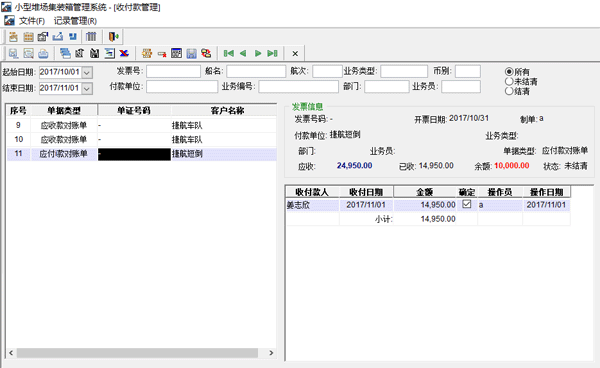This screenshot has height=368, width=600.
Task: Click the 收付日期 column header
Action: (366, 192)
